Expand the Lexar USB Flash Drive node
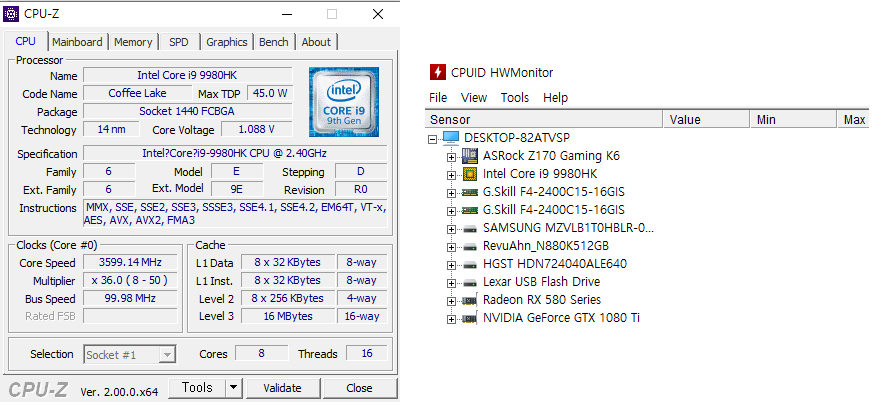This screenshot has width=878, height=405. point(451,283)
